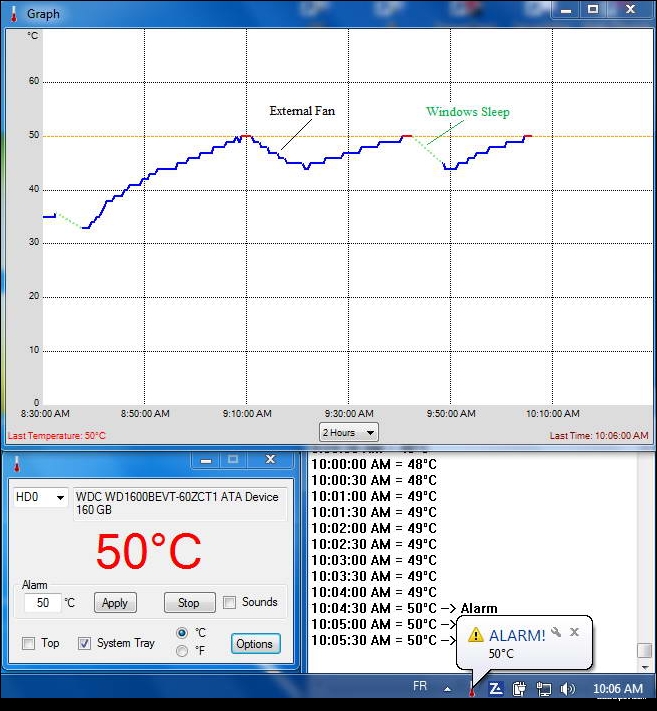The width and height of the screenshot is (657, 711).
Task: Click the log scrollbar down arrow
Action: pyautogui.click(x=645, y=667)
